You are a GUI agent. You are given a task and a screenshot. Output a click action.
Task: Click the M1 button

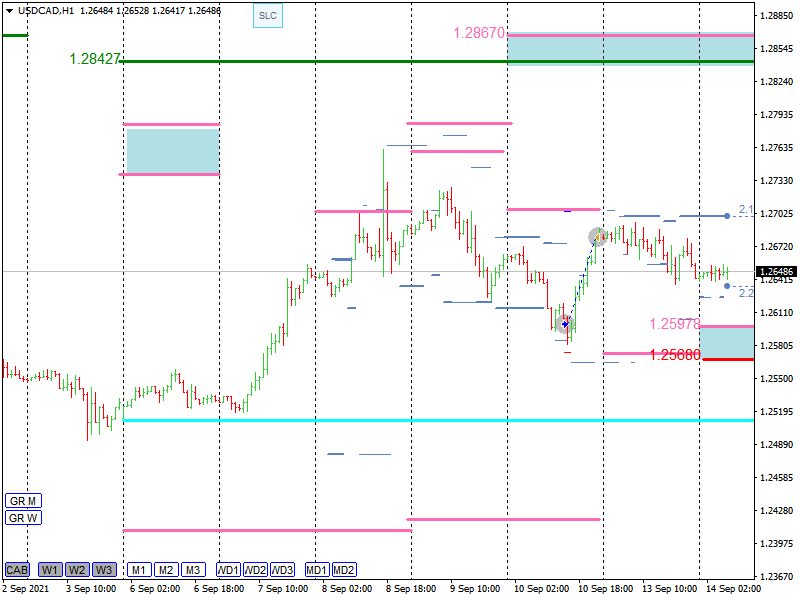pos(138,570)
